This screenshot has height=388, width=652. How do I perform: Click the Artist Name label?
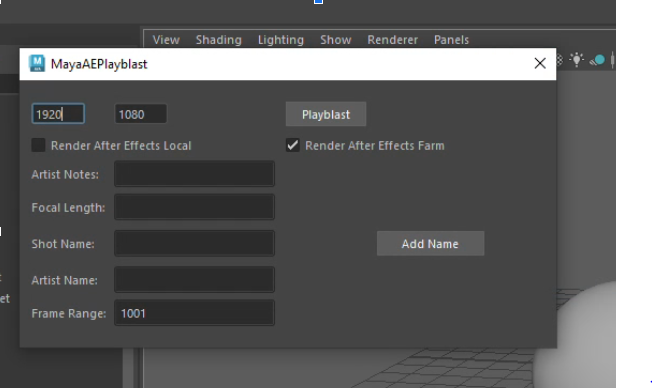click(64, 280)
